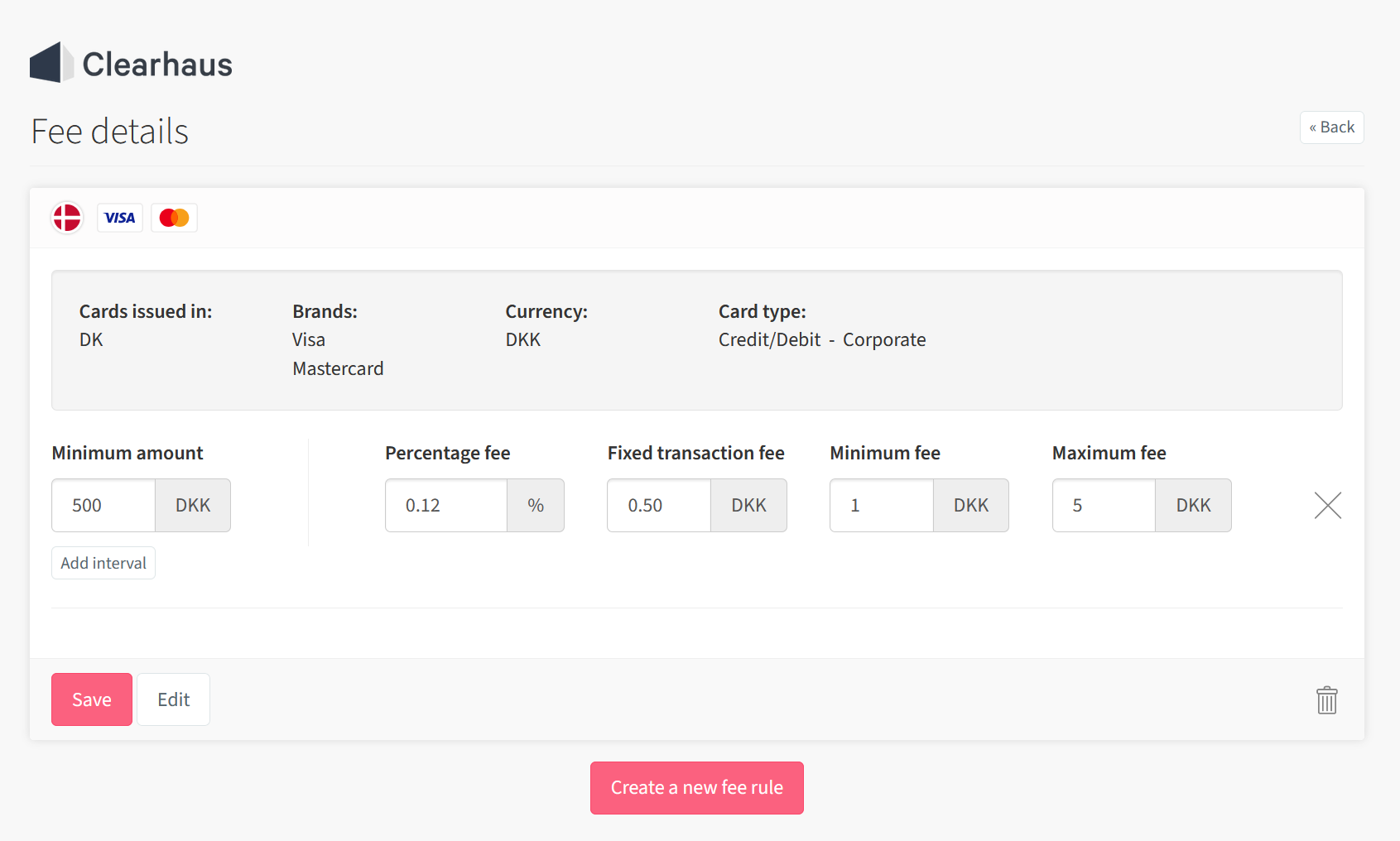Focus the Minimum fee field containing 1
This screenshot has height=841, width=1400.
(882, 505)
